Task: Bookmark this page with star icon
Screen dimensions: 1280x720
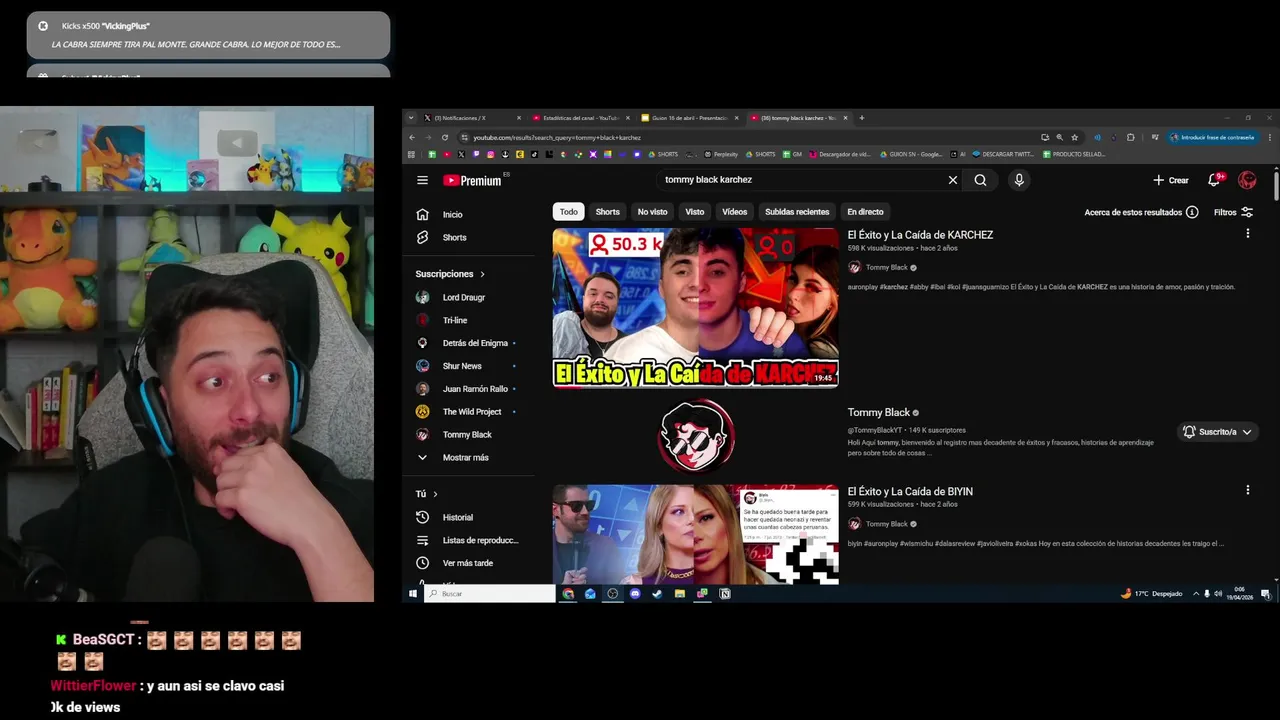Action: point(1075,137)
